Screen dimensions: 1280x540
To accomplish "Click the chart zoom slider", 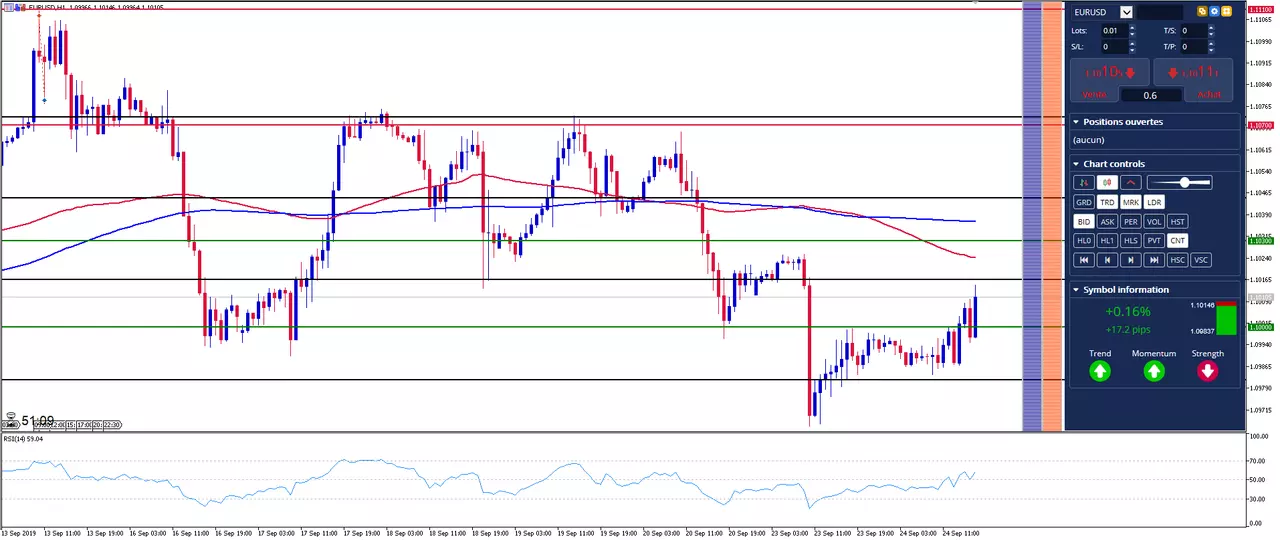I will point(1180,183).
